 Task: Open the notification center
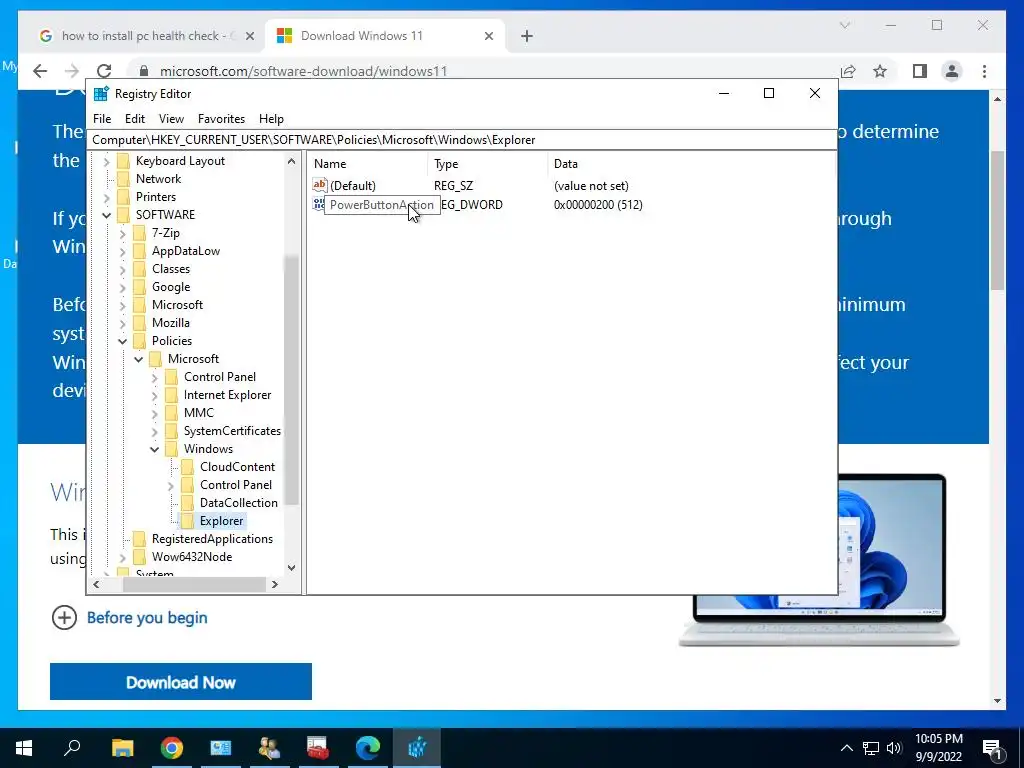pyautogui.click(x=992, y=748)
